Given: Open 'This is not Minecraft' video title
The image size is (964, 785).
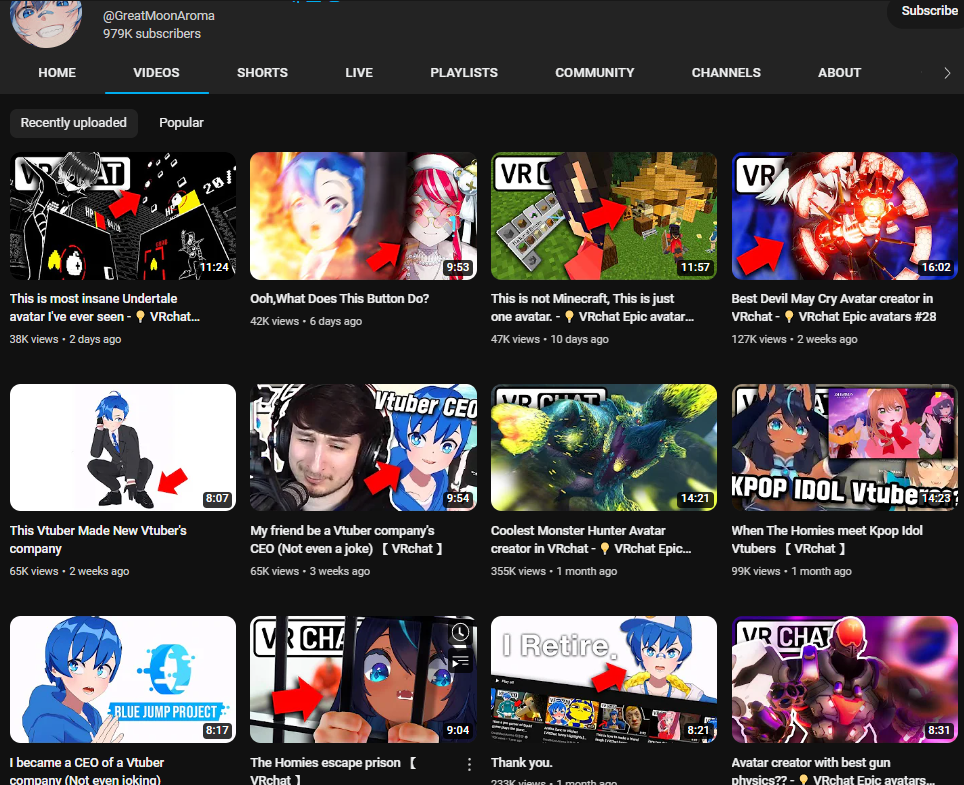Looking at the screenshot, I should pos(592,307).
